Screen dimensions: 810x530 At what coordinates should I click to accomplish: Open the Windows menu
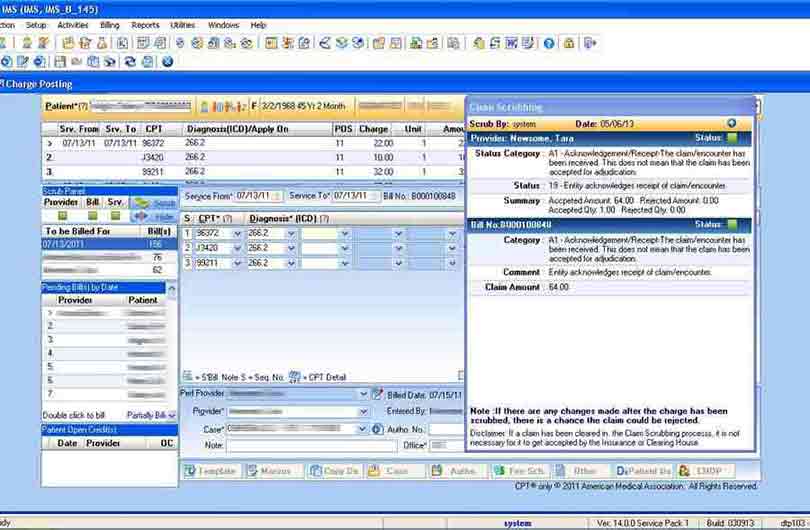pyautogui.click(x=223, y=25)
